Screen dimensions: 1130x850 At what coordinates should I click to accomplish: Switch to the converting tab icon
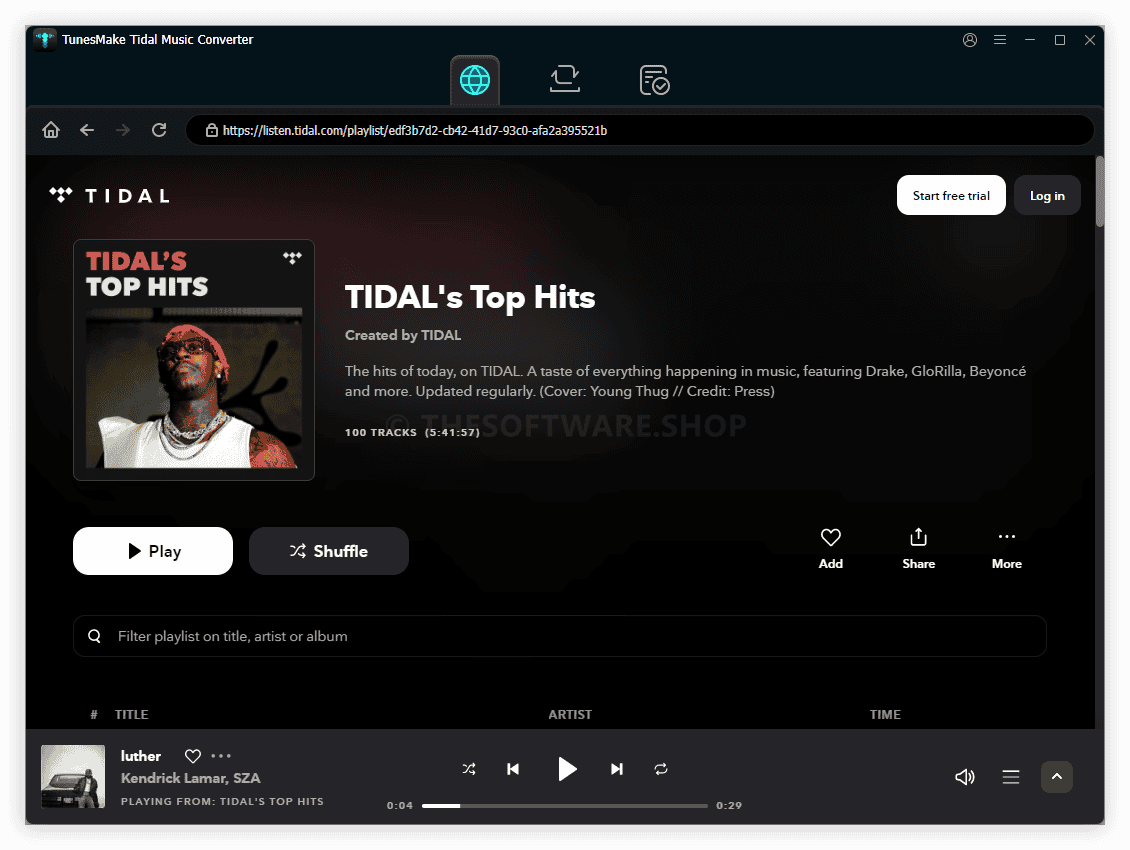565,79
